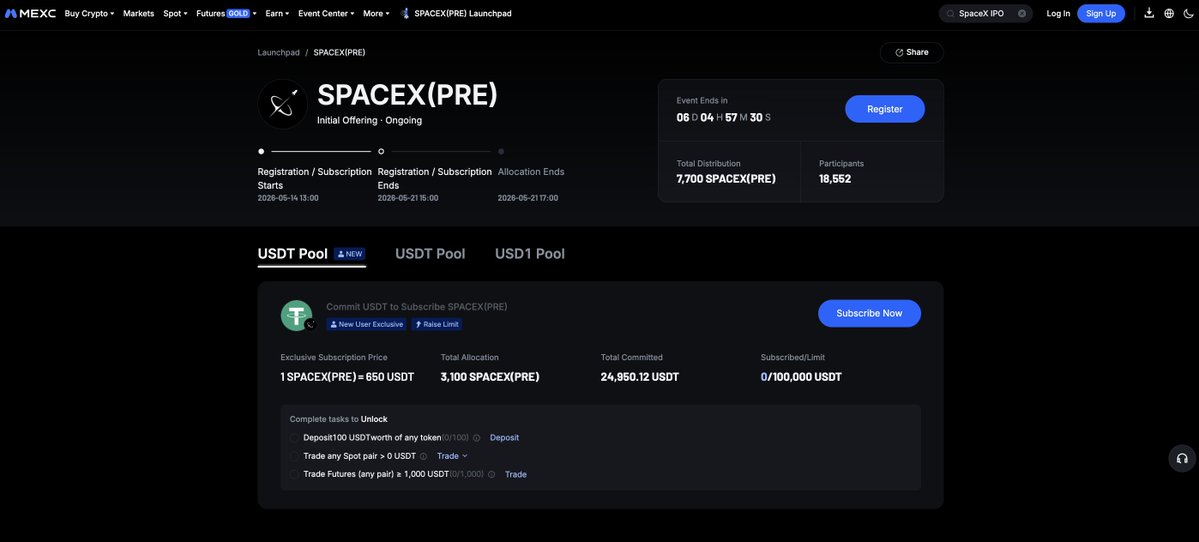Open the Trade link for Futures task

(x=515, y=475)
